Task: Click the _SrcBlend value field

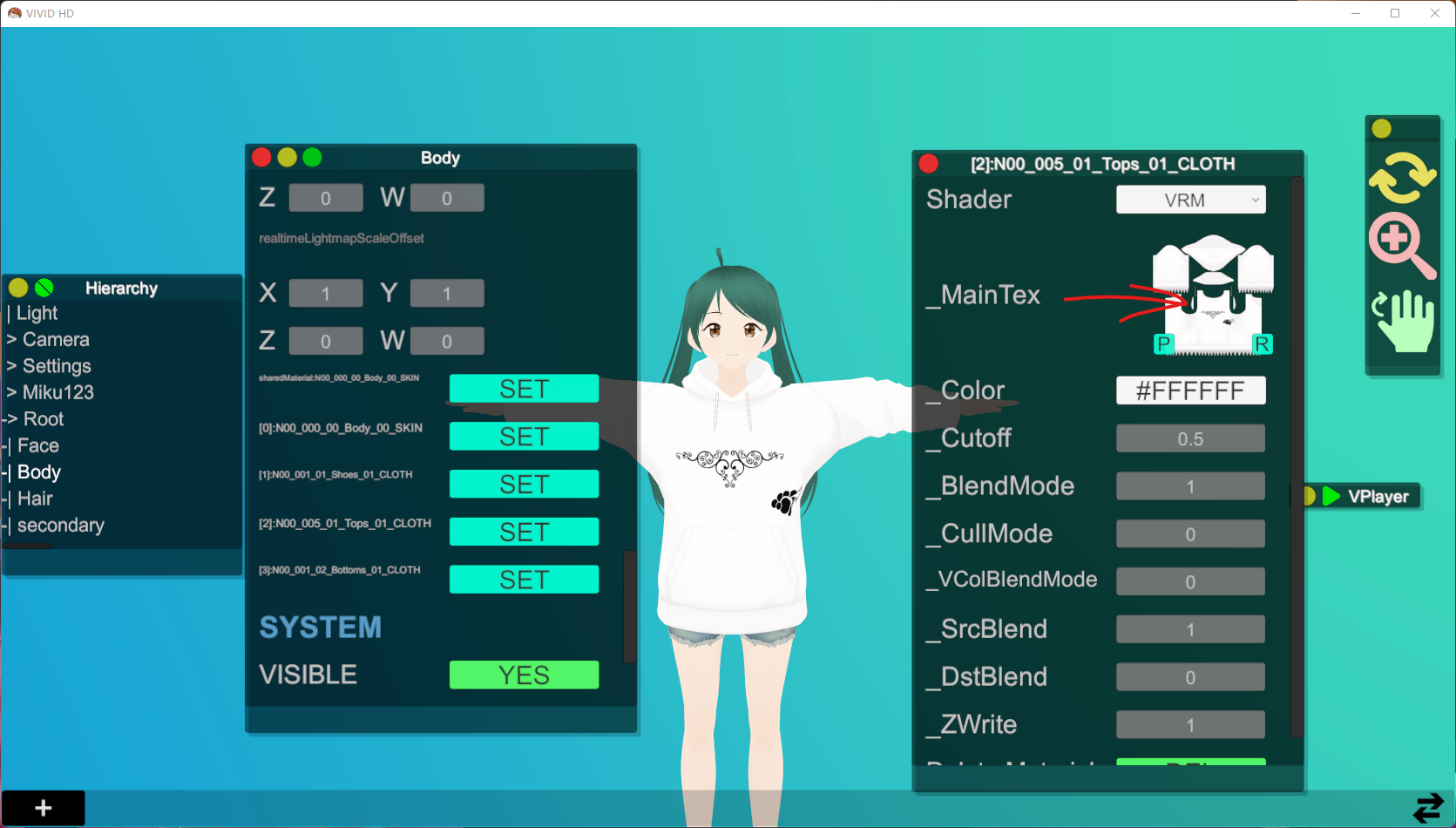Action: [1190, 629]
